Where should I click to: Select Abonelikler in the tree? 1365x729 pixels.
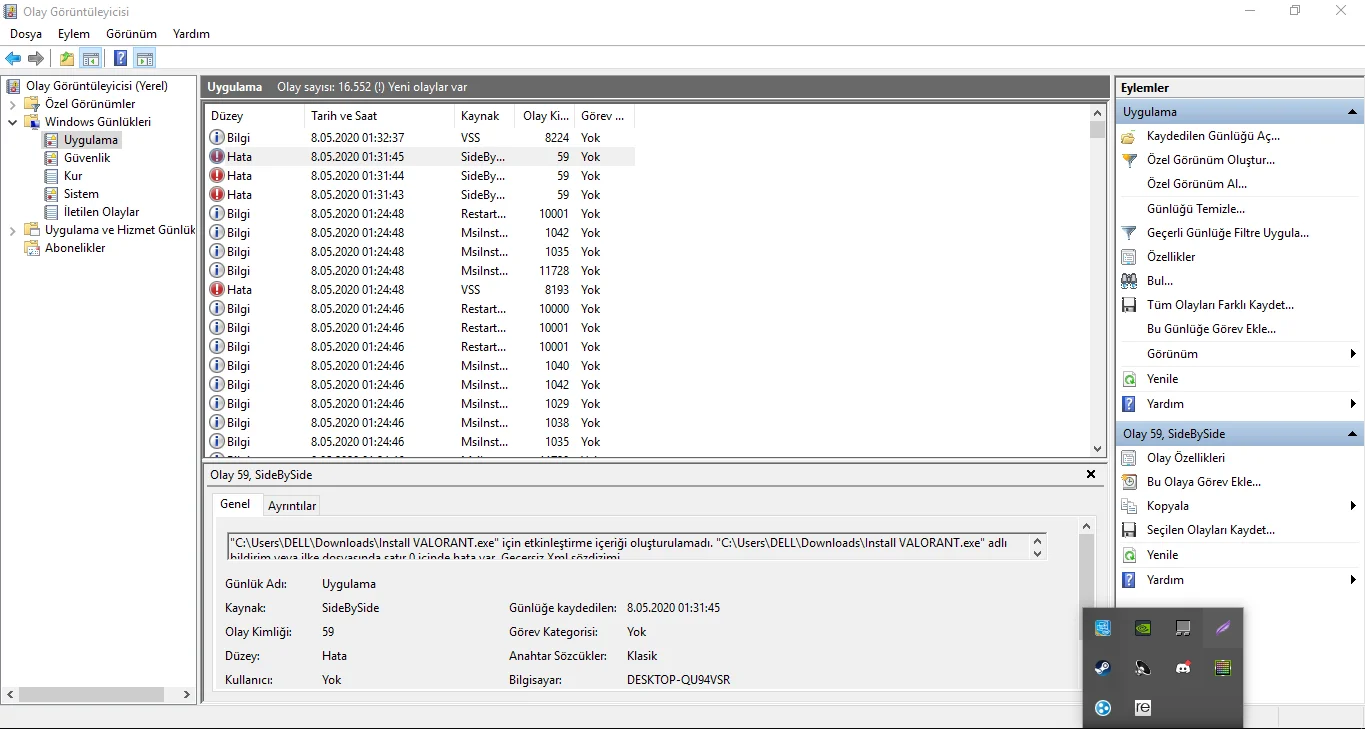(75, 248)
